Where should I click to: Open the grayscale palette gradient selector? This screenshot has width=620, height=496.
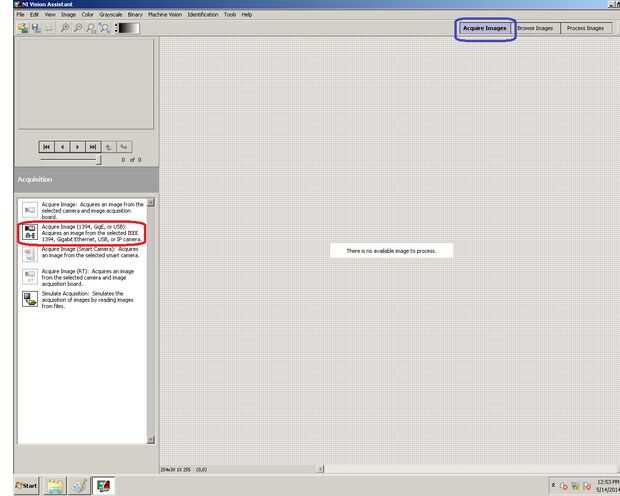click(x=129, y=28)
